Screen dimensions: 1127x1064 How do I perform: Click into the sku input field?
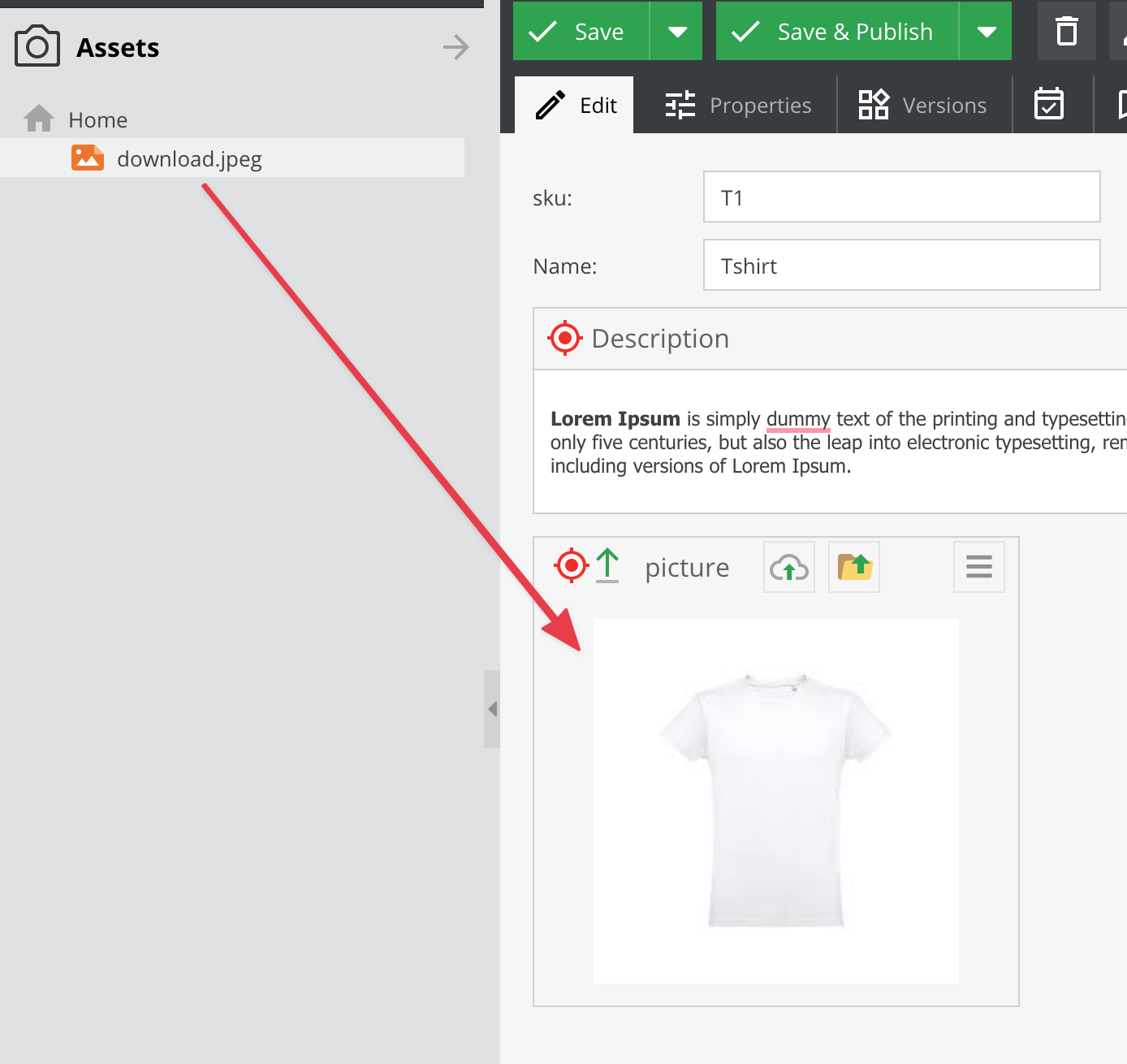(901, 197)
